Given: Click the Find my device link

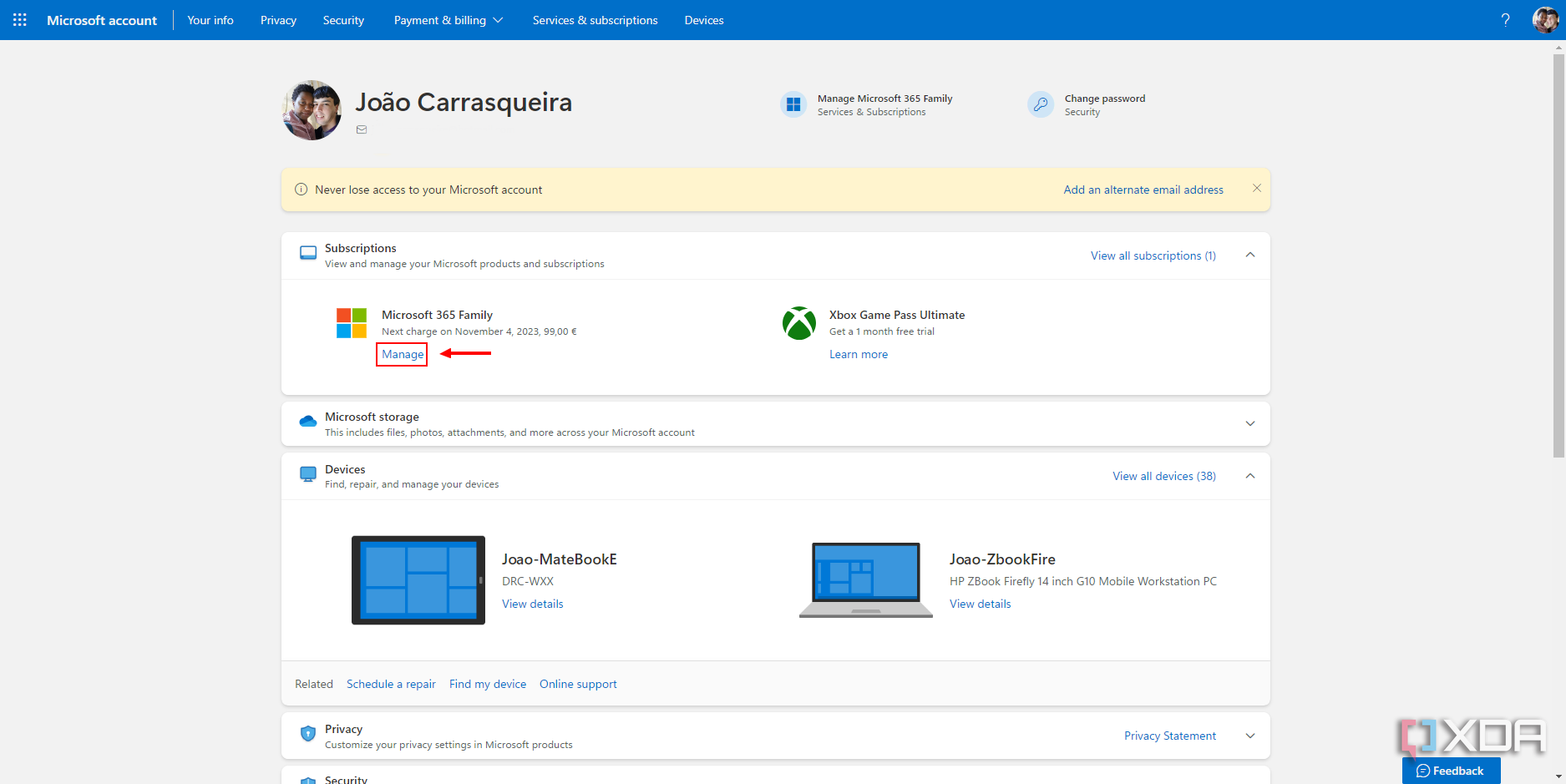Looking at the screenshot, I should click(x=488, y=684).
